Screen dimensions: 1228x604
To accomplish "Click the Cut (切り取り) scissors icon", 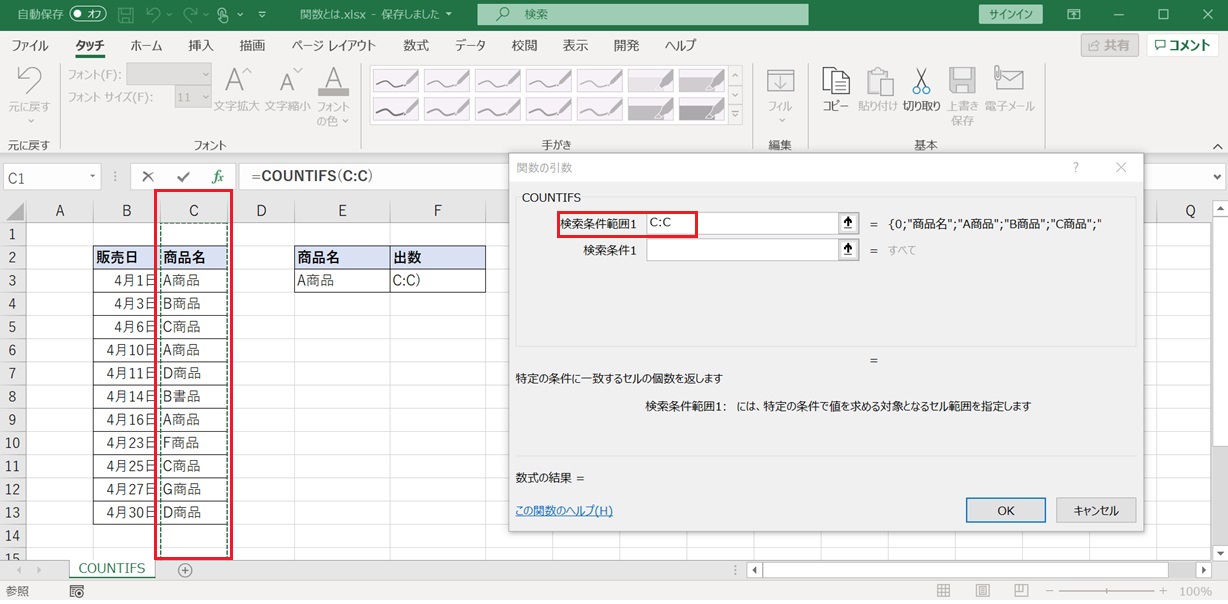I will tap(921, 83).
